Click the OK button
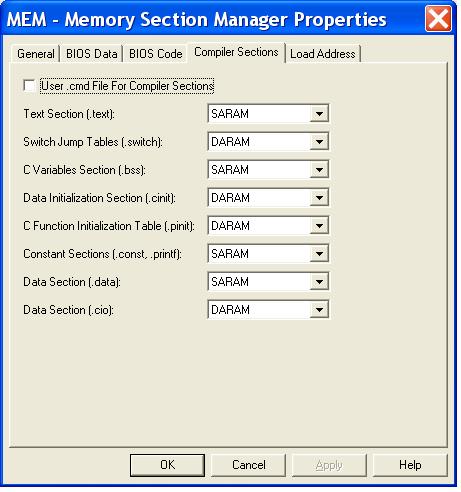 [167, 465]
